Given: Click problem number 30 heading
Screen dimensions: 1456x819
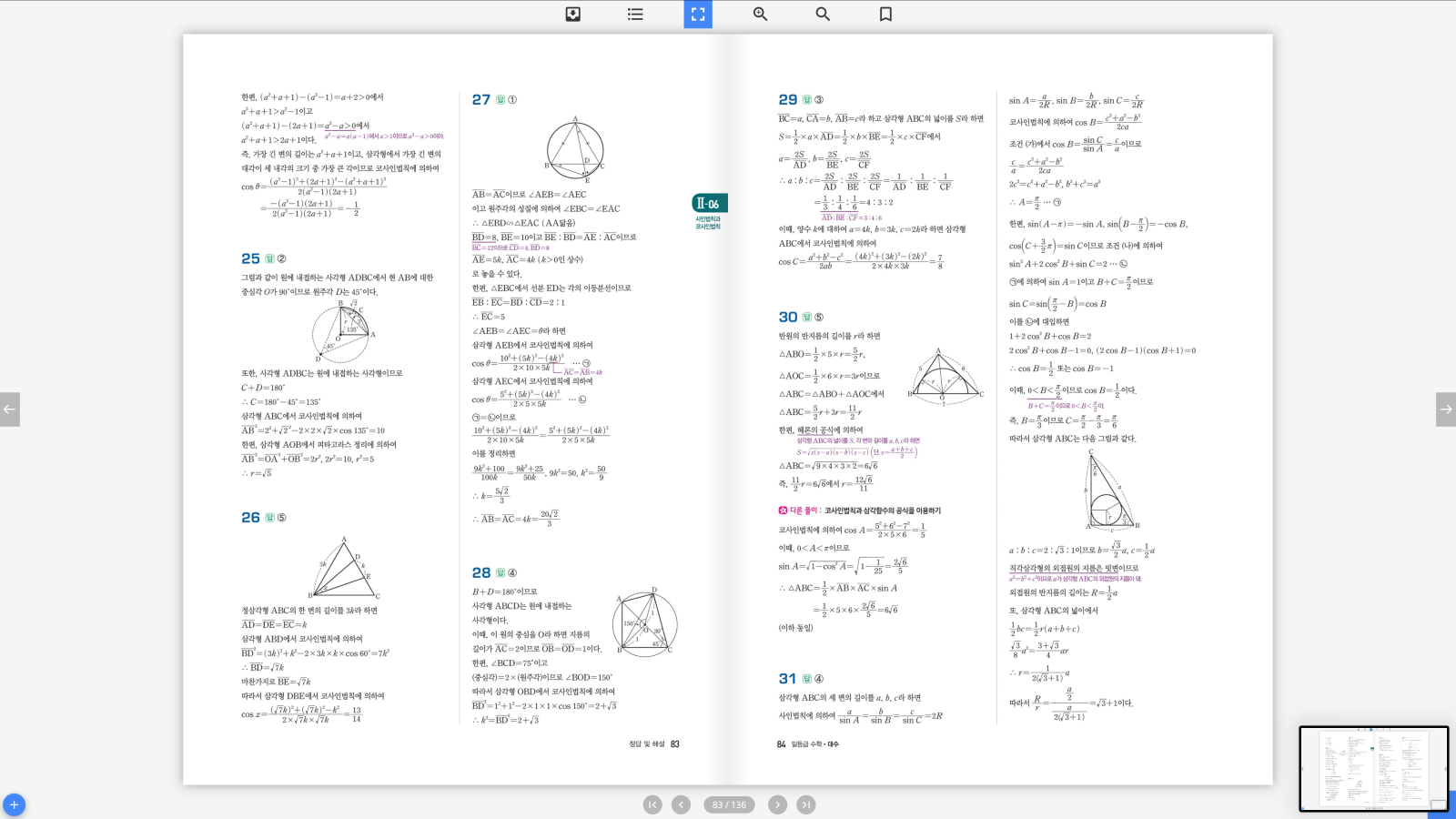Looking at the screenshot, I should [788, 318].
